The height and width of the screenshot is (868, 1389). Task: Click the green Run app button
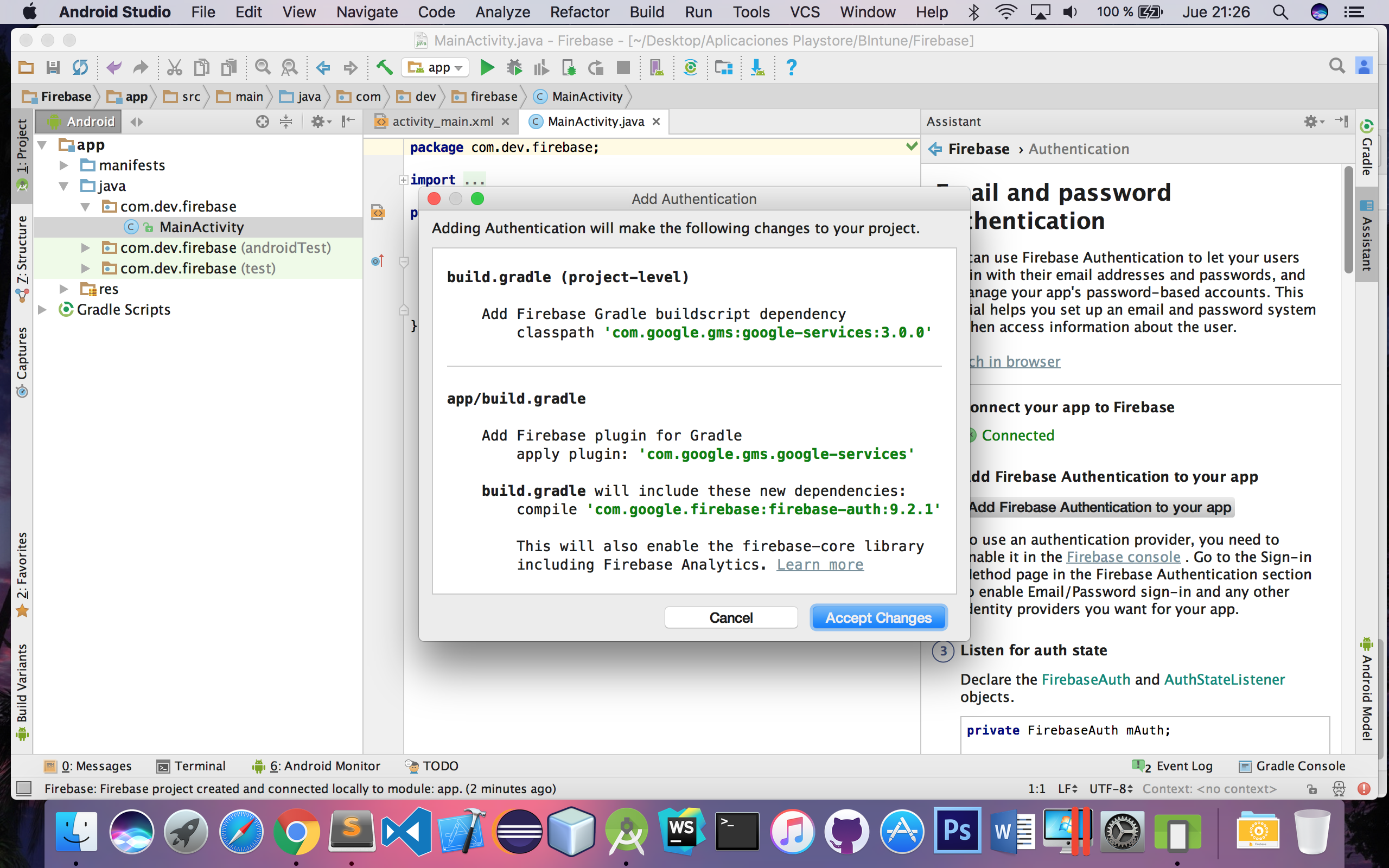pos(487,68)
